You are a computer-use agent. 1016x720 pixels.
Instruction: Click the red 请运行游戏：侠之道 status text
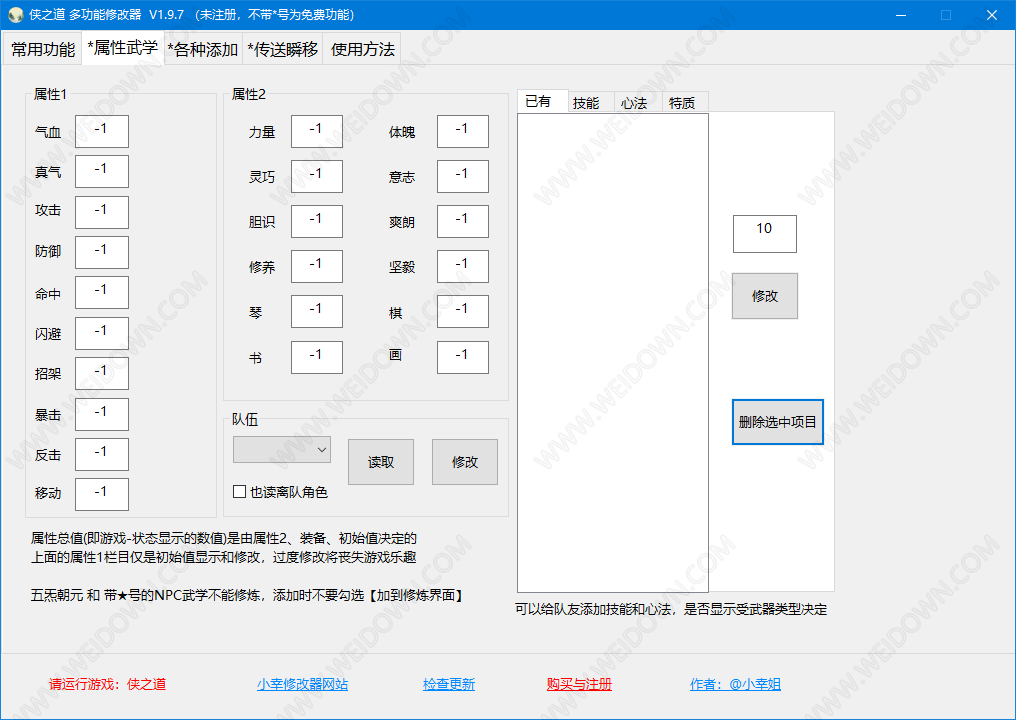click(x=108, y=684)
